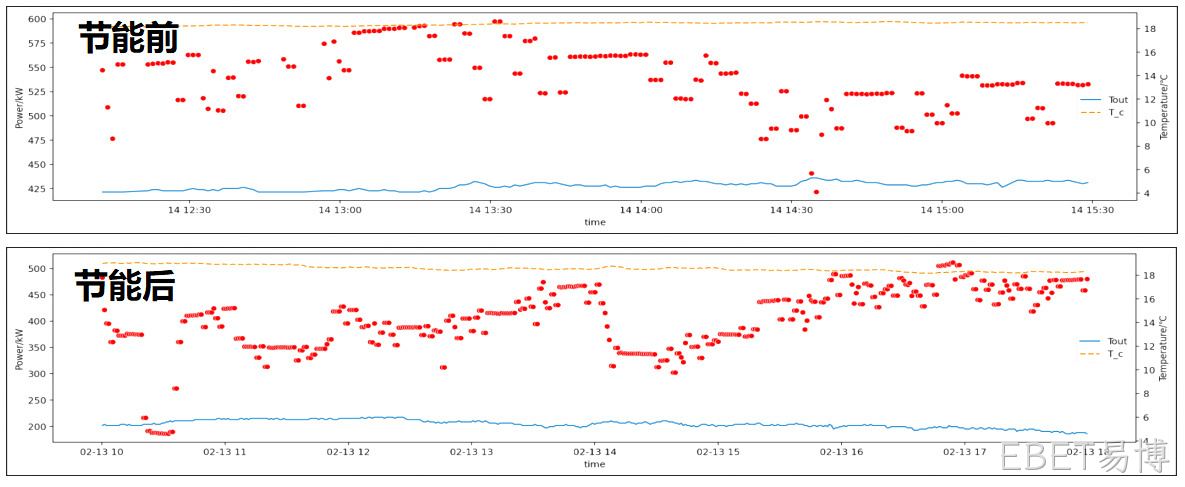The image size is (1185, 487).
Task: Click the 14 13:30 tick on top chart
Action: (491, 210)
